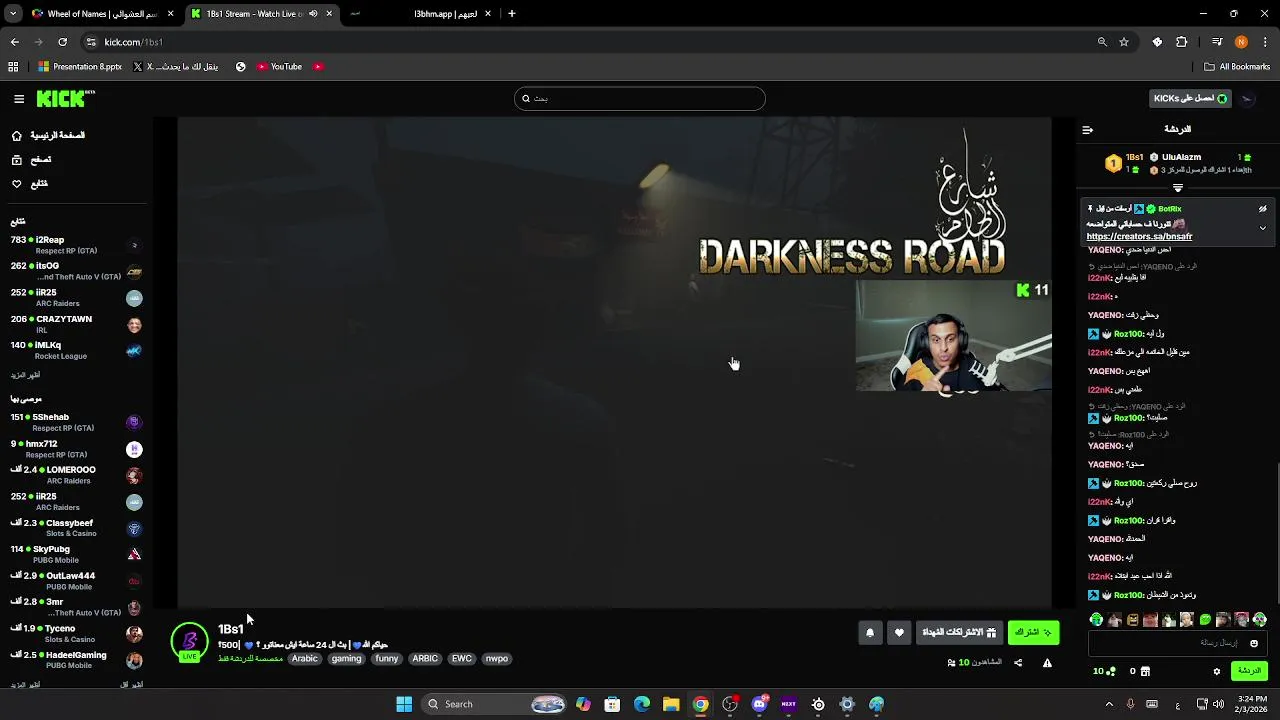
Task: Select the nwpo tag
Action: click(x=497, y=659)
